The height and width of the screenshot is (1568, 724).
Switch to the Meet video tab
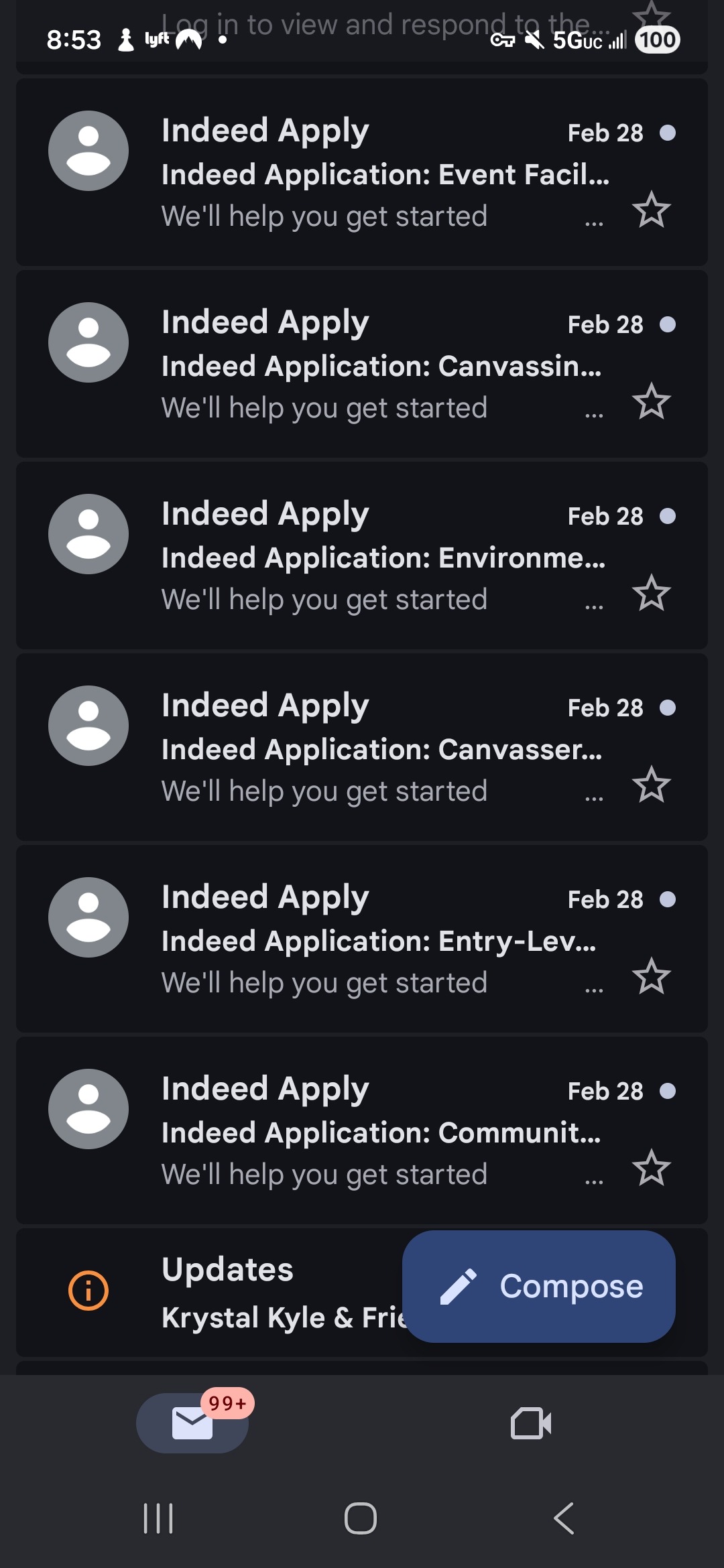tap(531, 1423)
